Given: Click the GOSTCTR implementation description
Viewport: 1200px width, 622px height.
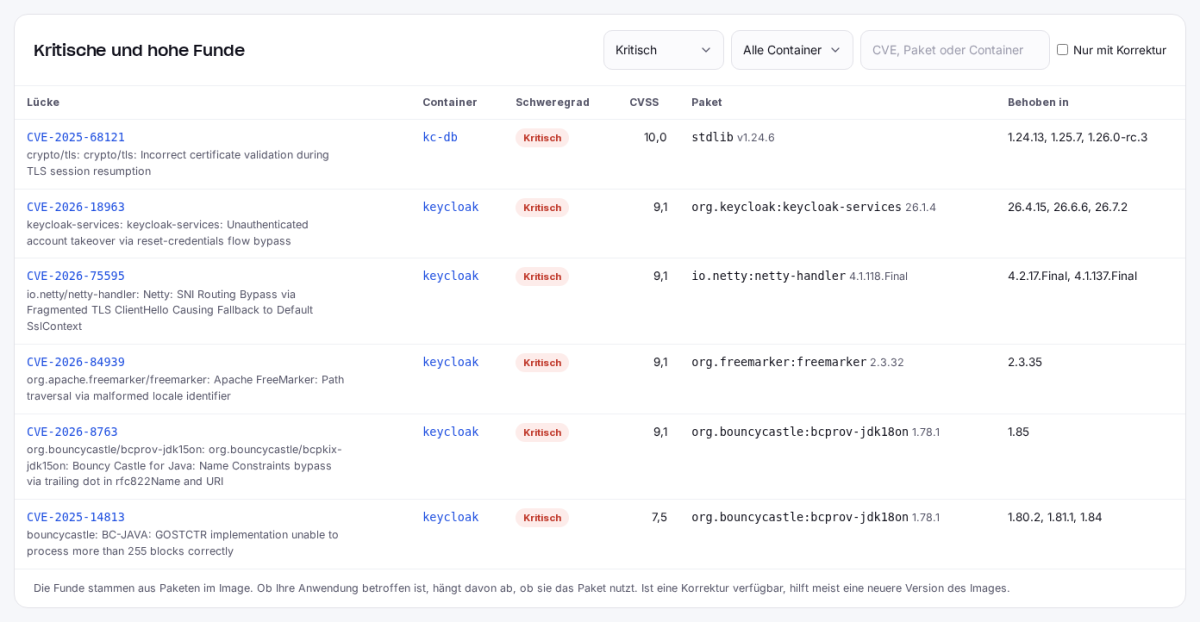Looking at the screenshot, I should click(183, 543).
